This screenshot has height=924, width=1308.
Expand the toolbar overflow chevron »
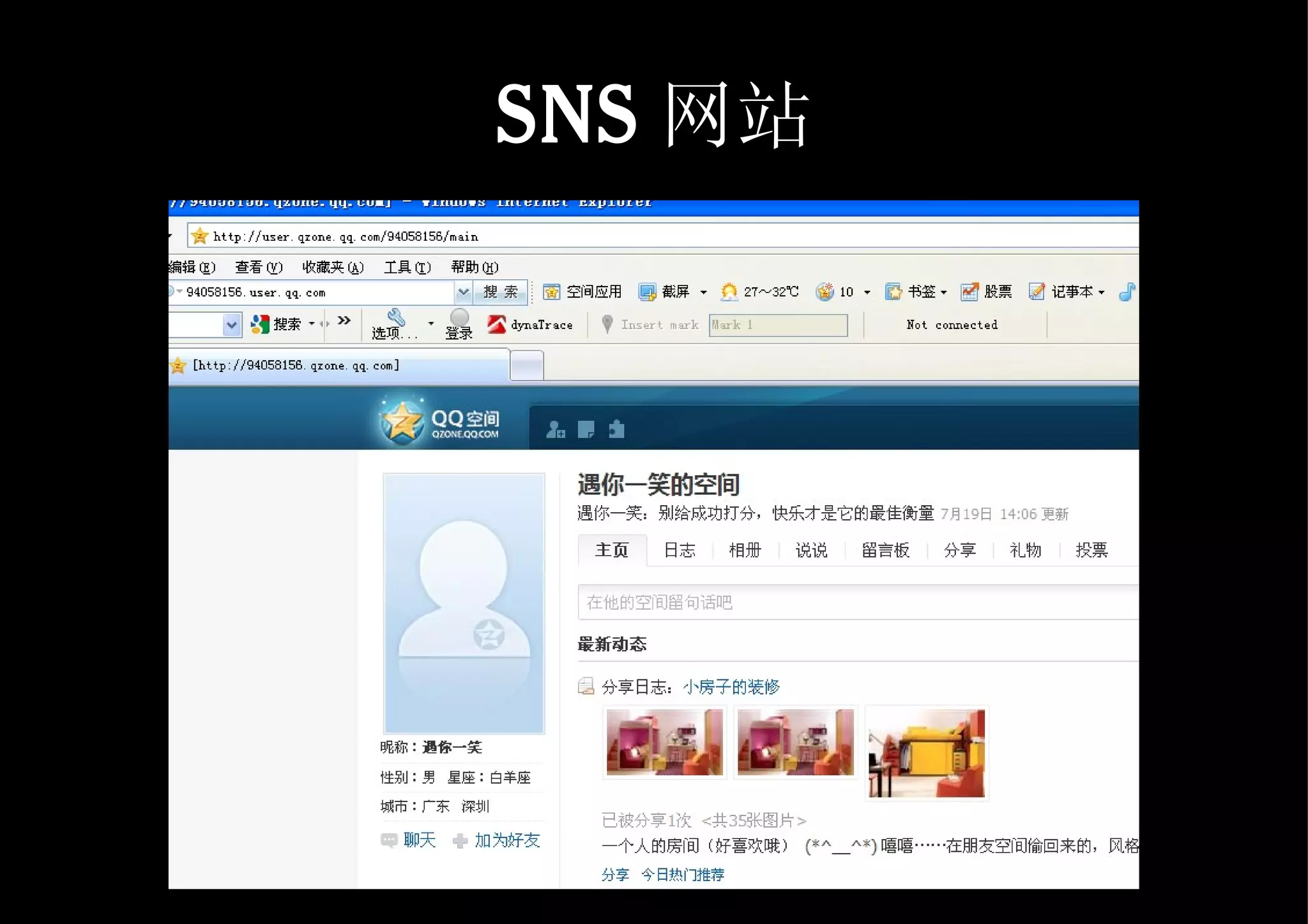[344, 321]
